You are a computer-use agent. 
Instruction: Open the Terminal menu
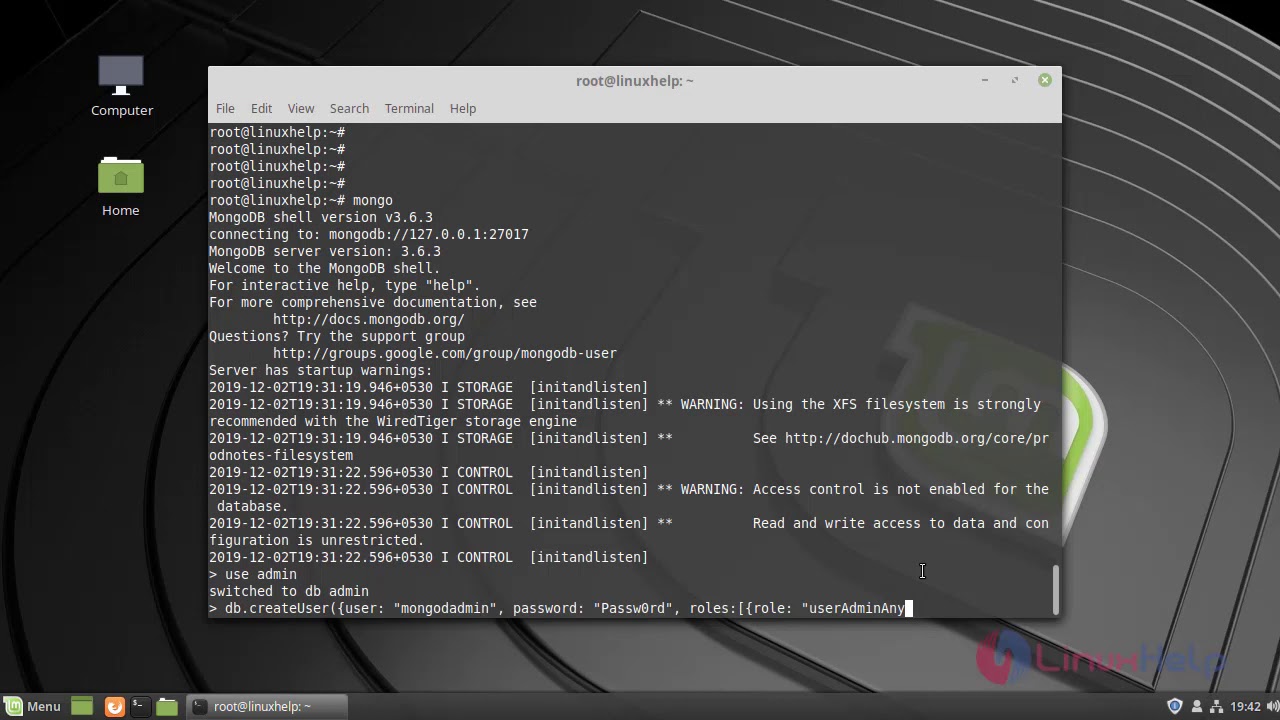[409, 108]
